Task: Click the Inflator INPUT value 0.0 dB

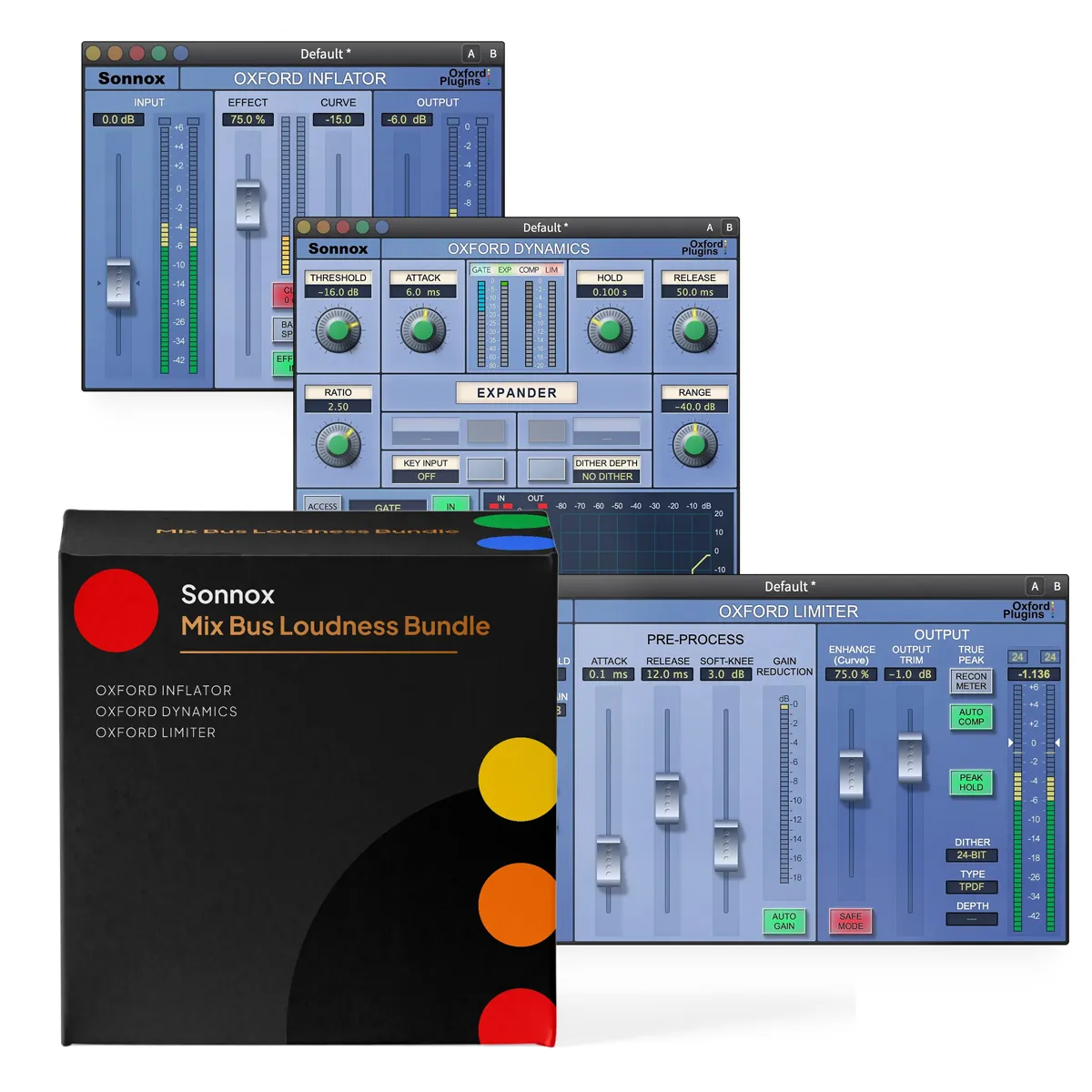Action: click(118, 119)
